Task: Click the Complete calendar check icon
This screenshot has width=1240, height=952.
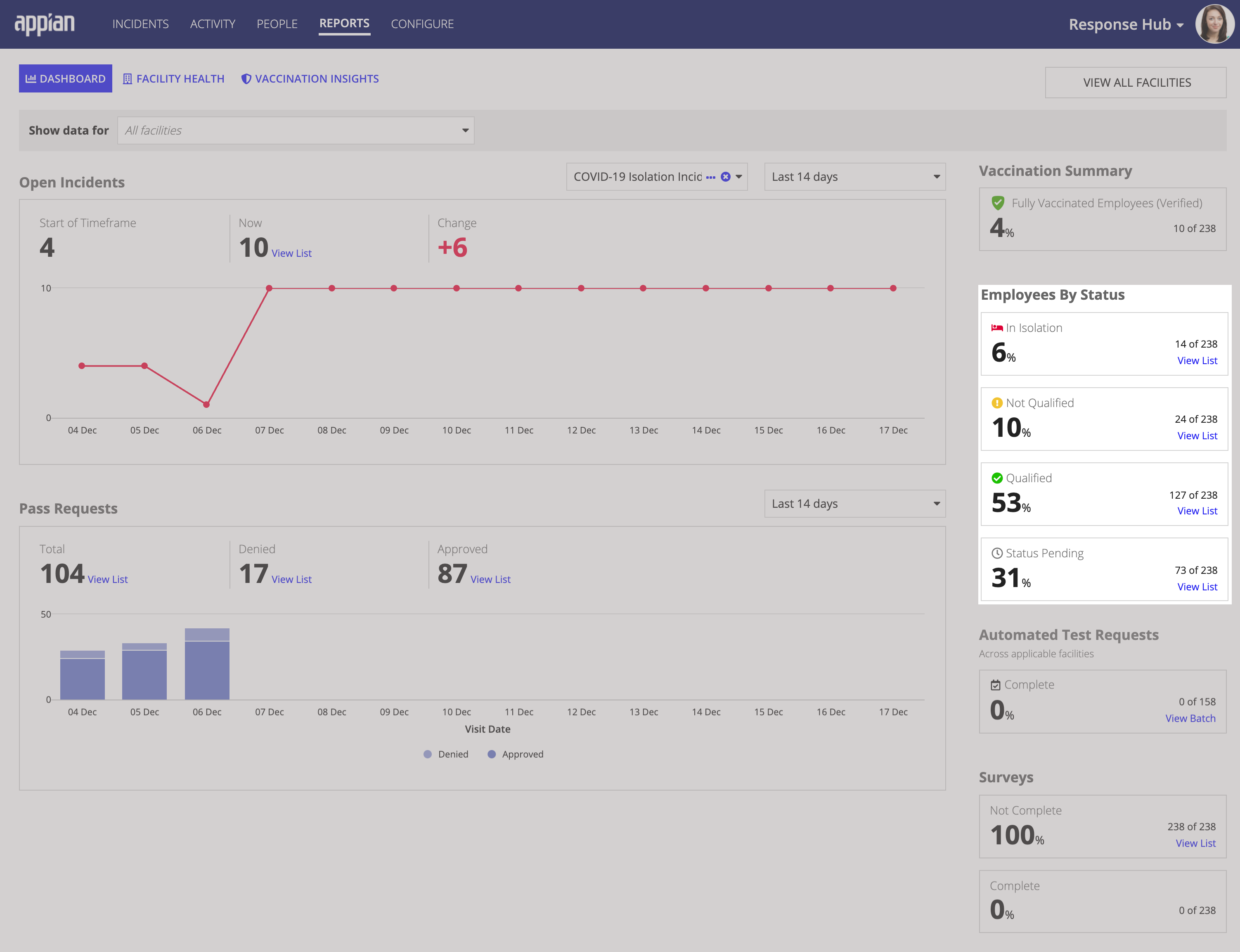Action: tap(995, 685)
